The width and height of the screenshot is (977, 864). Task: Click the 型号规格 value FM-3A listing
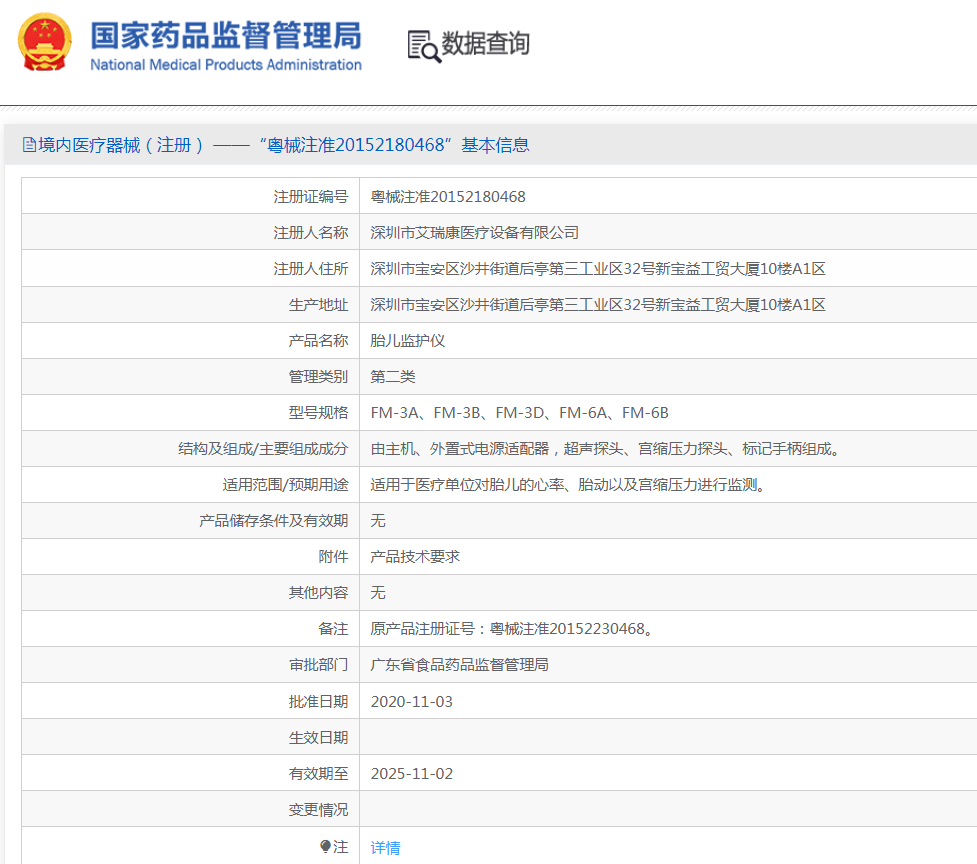[x=396, y=412]
